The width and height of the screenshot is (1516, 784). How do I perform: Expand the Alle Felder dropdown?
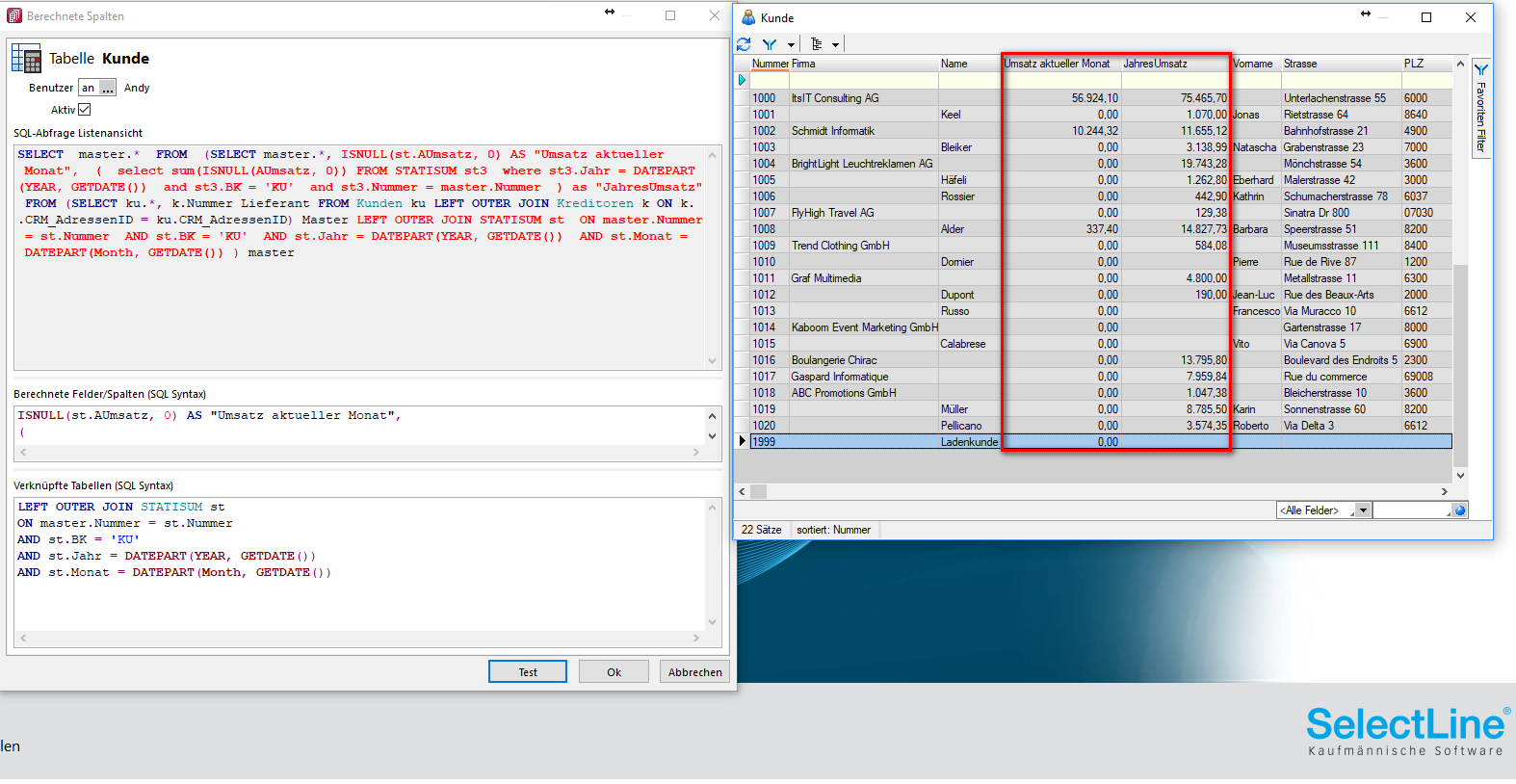tap(1363, 510)
